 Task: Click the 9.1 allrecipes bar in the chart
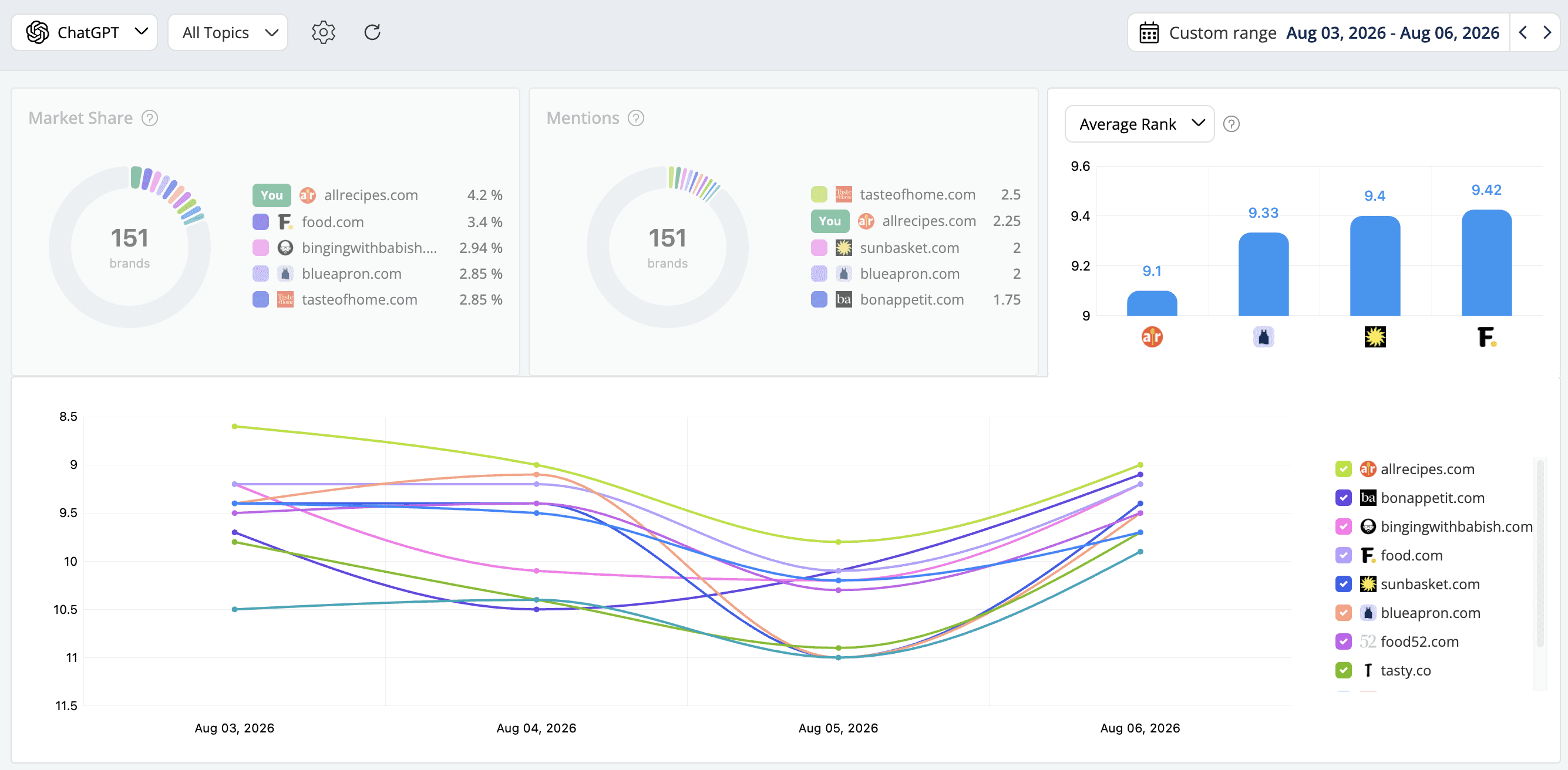(x=1152, y=303)
